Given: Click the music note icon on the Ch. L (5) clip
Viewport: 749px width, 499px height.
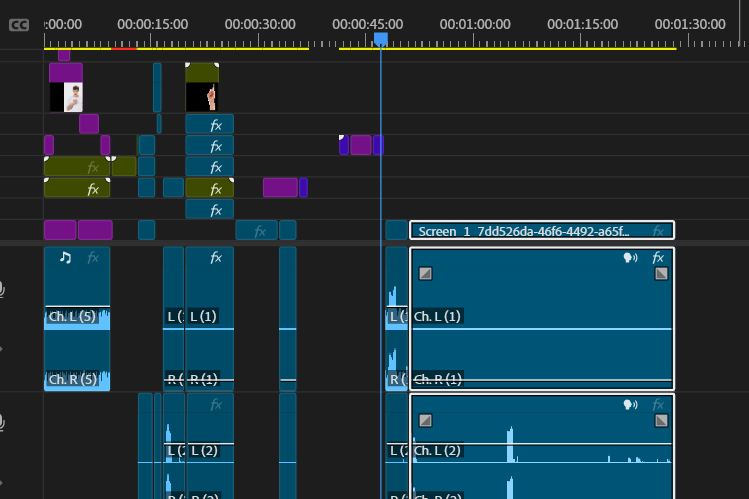Looking at the screenshot, I should click(x=65, y=258).
